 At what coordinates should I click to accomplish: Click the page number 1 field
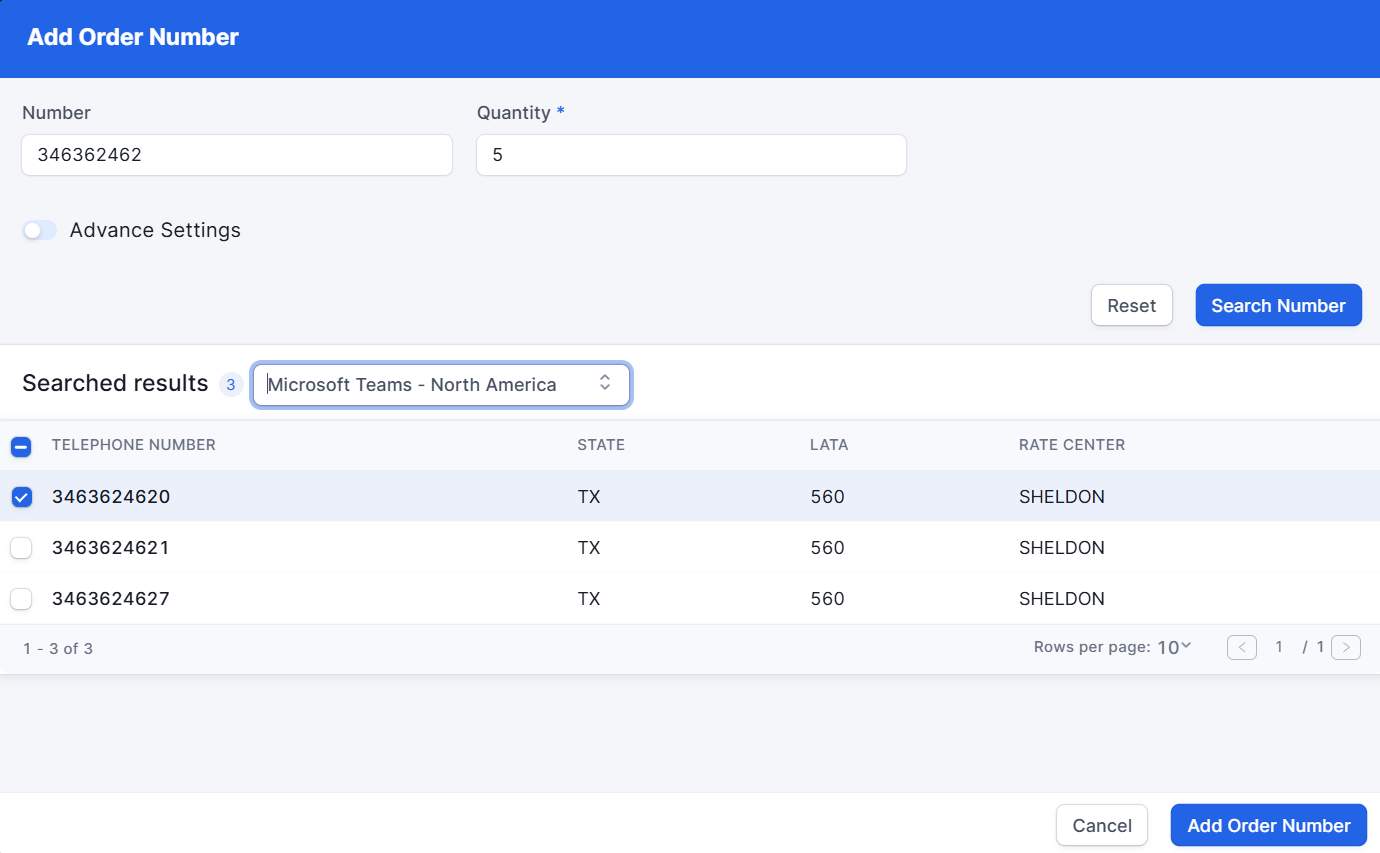(x=1279, y=647)
